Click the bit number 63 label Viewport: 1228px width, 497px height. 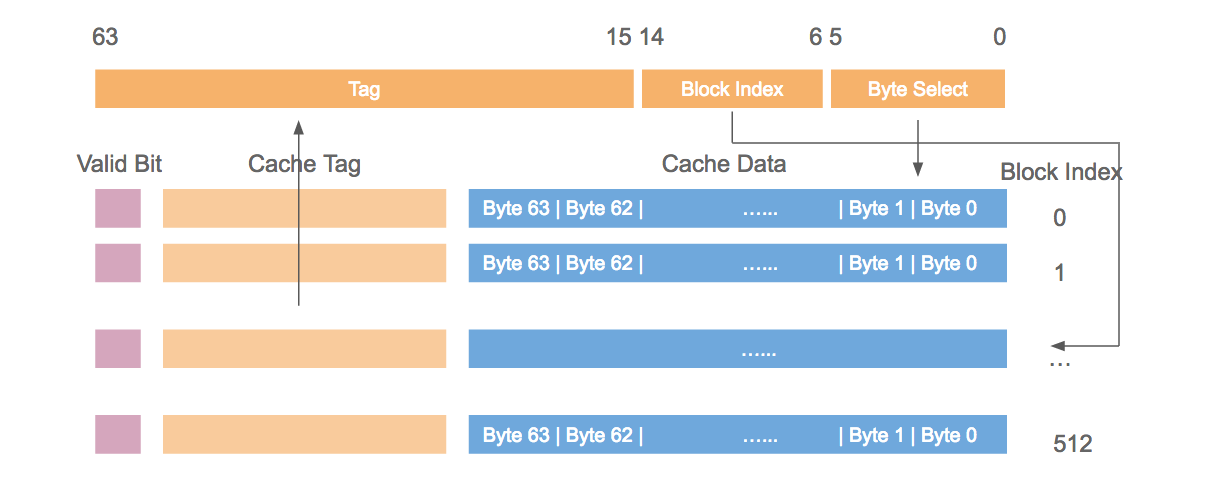point(105,38)
